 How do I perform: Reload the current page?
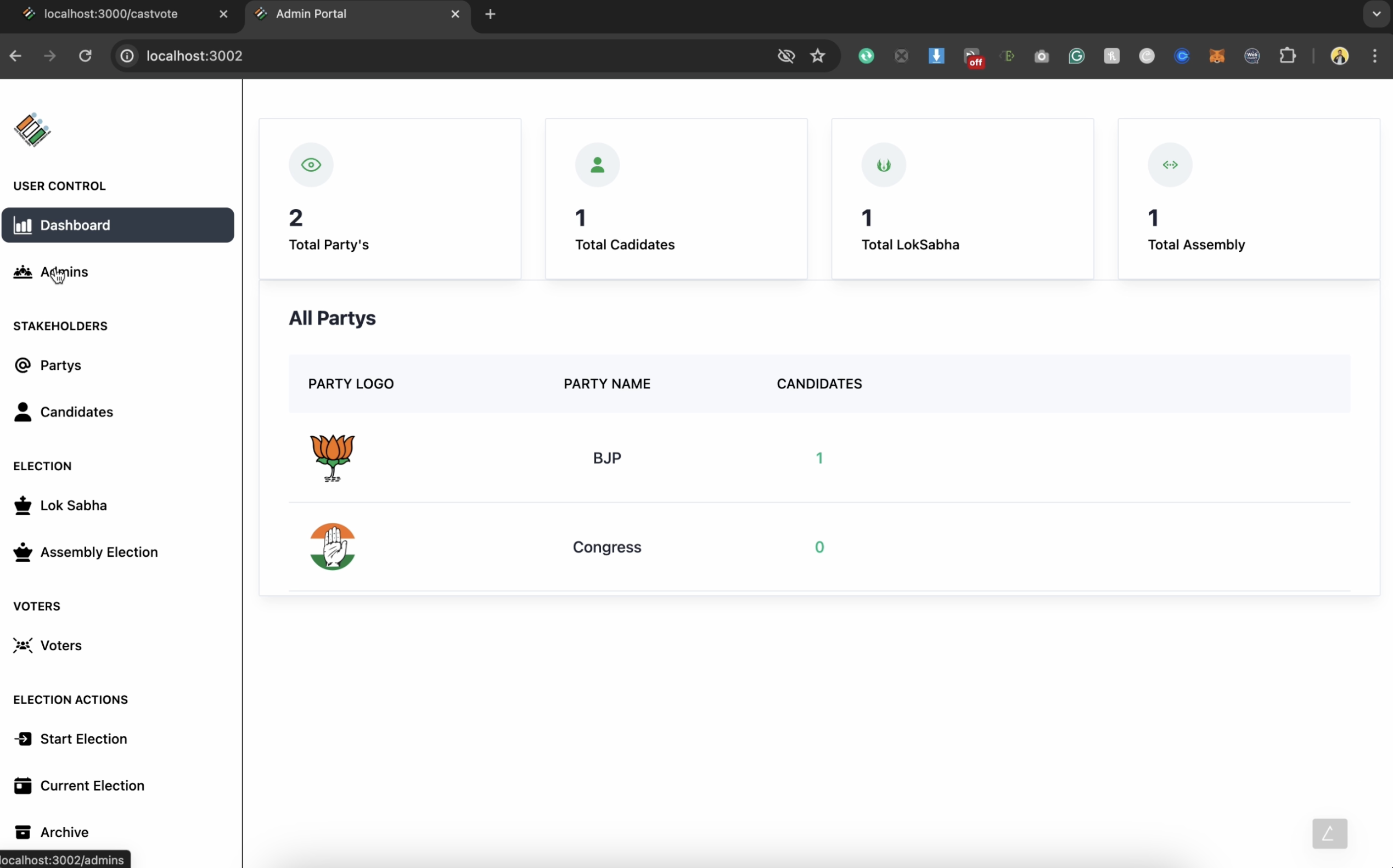[x=85, y=55]
